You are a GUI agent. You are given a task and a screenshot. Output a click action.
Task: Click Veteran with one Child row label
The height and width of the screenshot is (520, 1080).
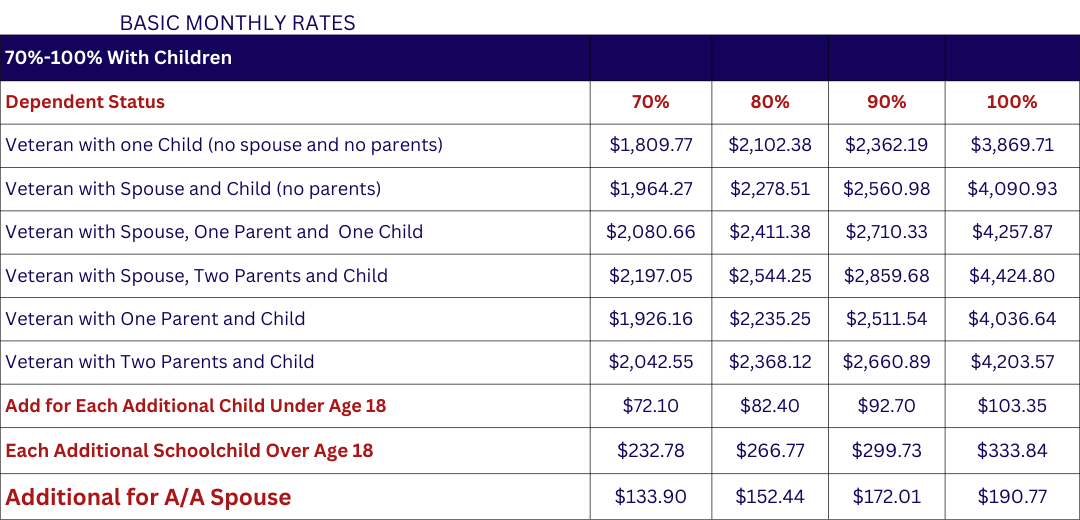(224, 145)
